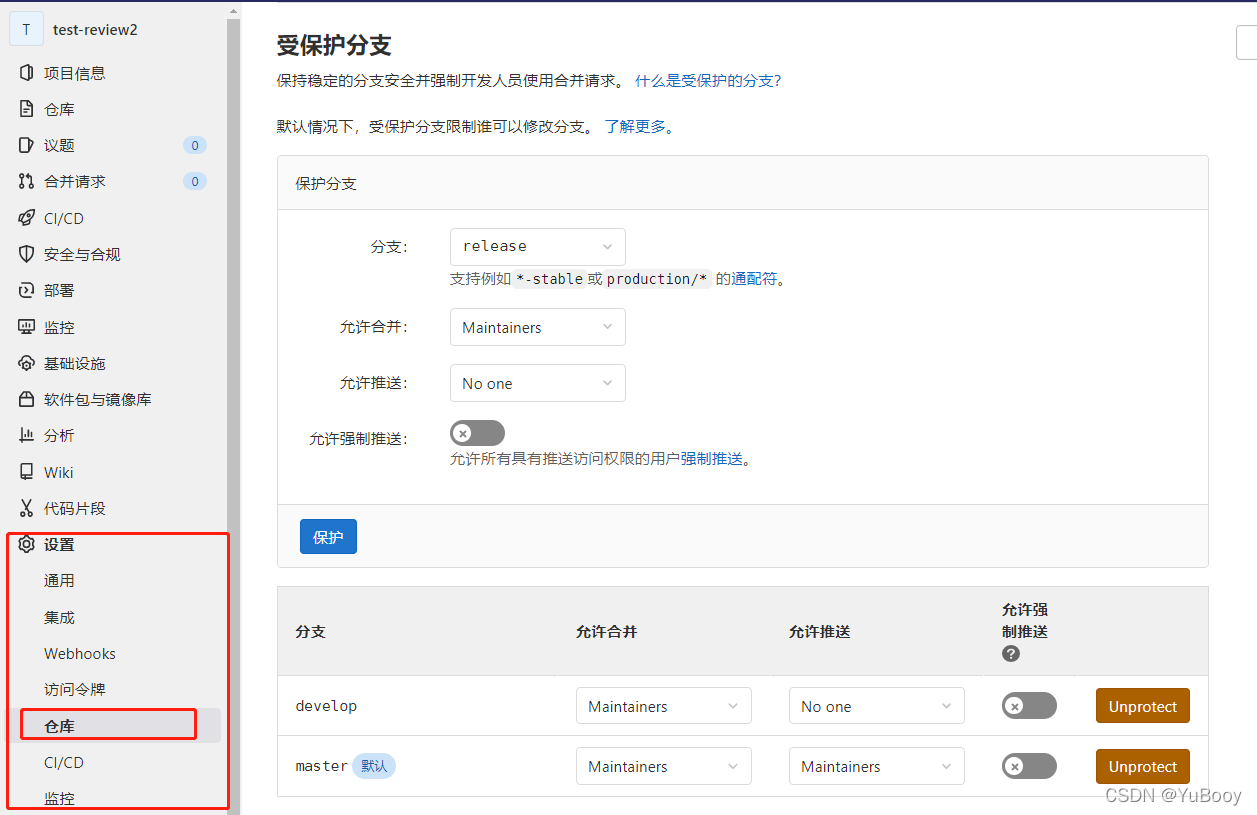The image size is (1257, 815).
Task: Click the project avatar icon for test-review2
Action: [x=26, y=29]
